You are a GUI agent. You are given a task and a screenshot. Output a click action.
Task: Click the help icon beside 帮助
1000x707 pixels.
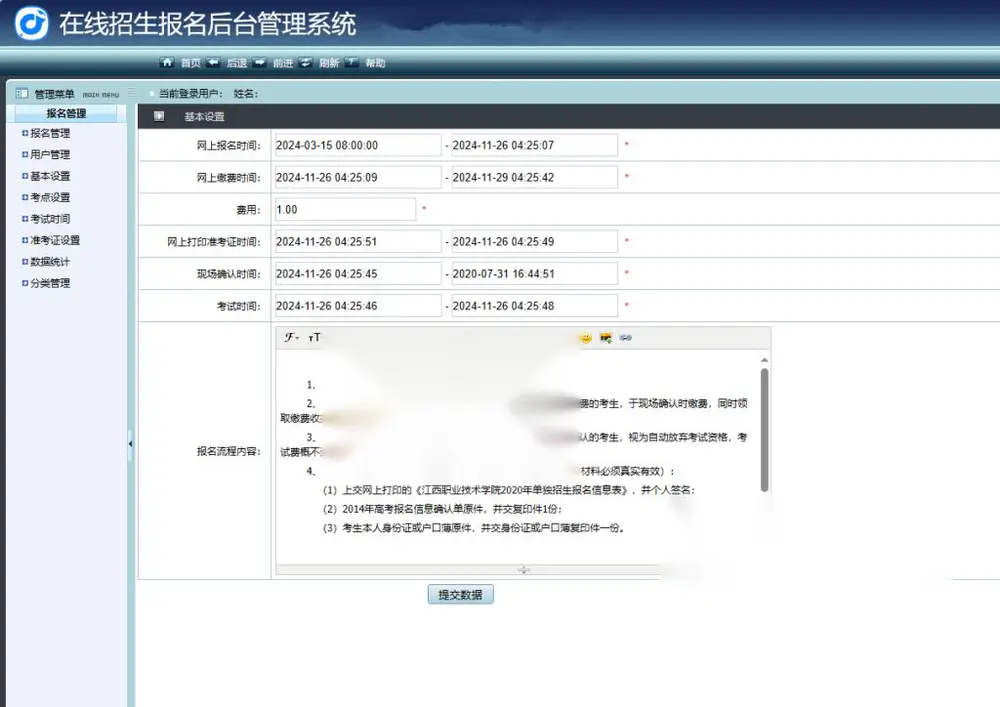(x=352, y=62)
